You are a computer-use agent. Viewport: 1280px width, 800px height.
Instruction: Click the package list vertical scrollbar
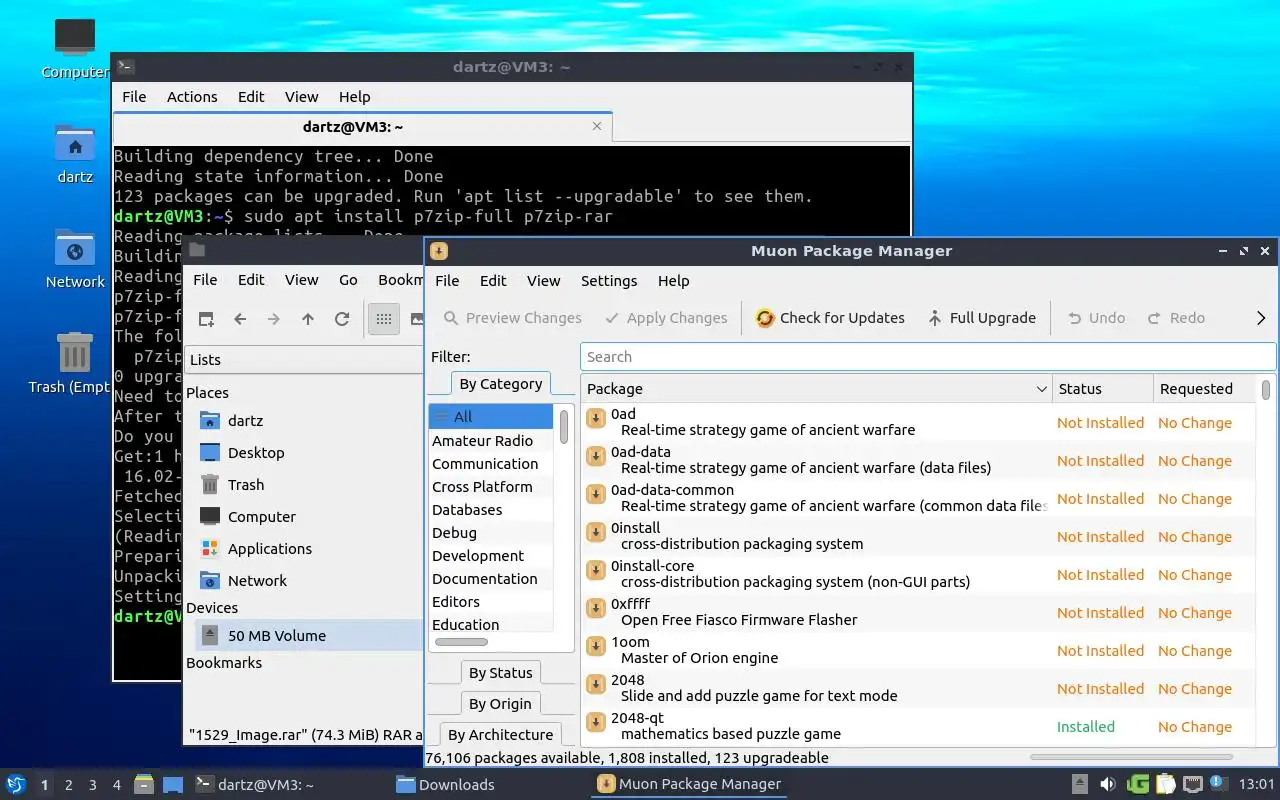(1267, 390)
